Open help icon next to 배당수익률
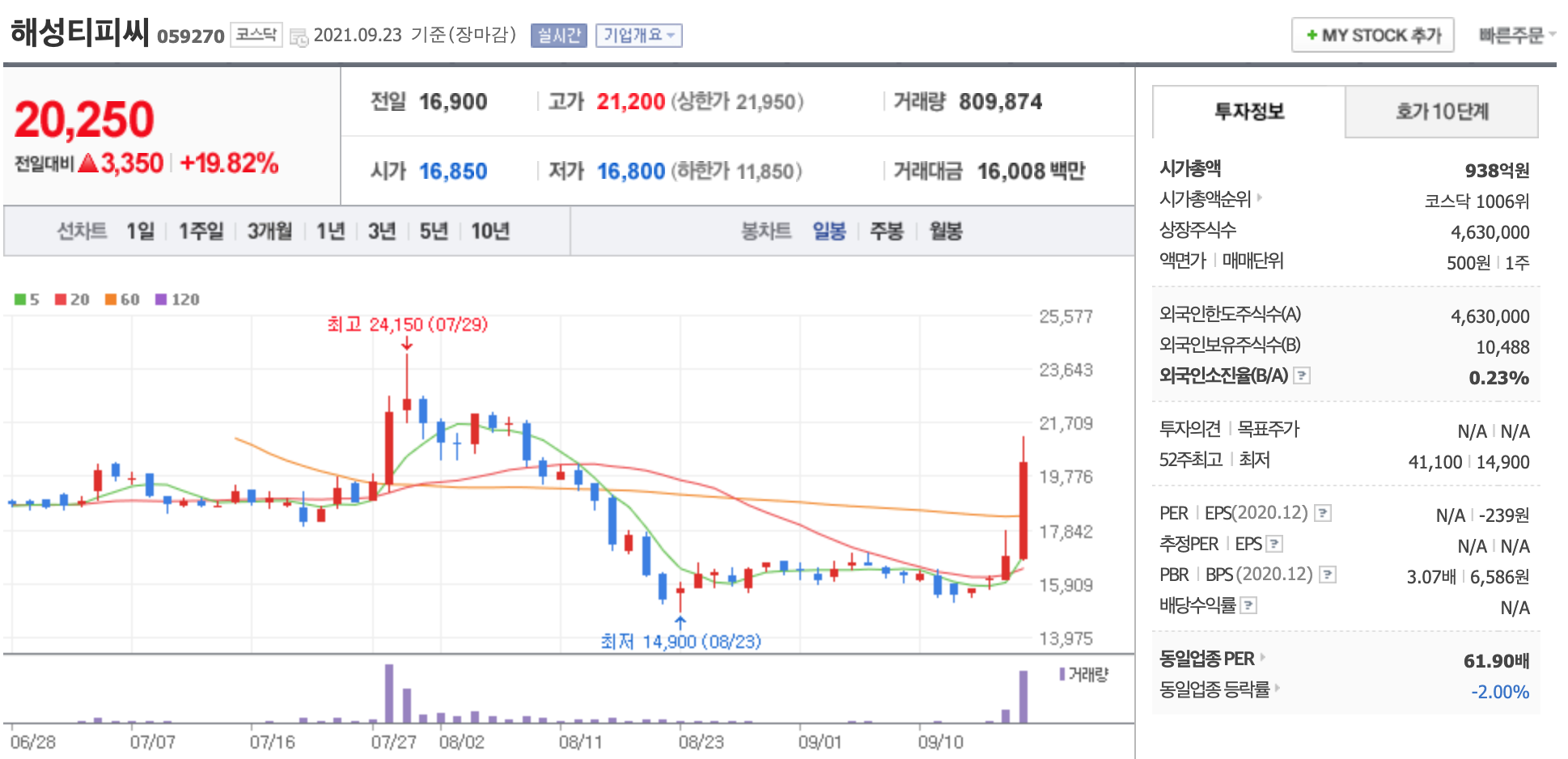 1248,605
